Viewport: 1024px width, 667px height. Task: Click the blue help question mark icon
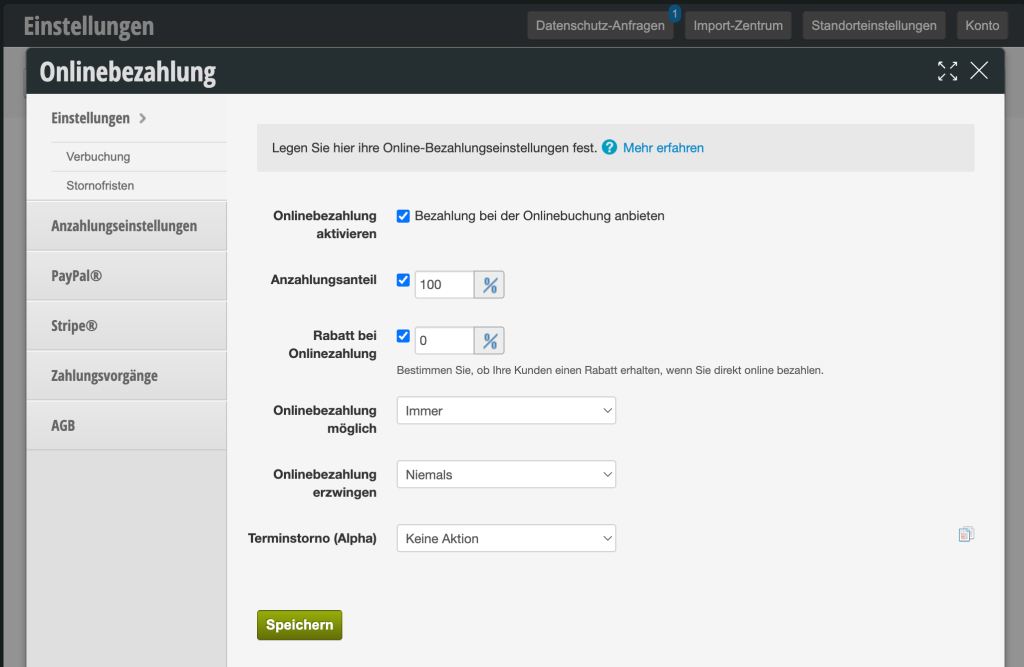pos(609,148)
